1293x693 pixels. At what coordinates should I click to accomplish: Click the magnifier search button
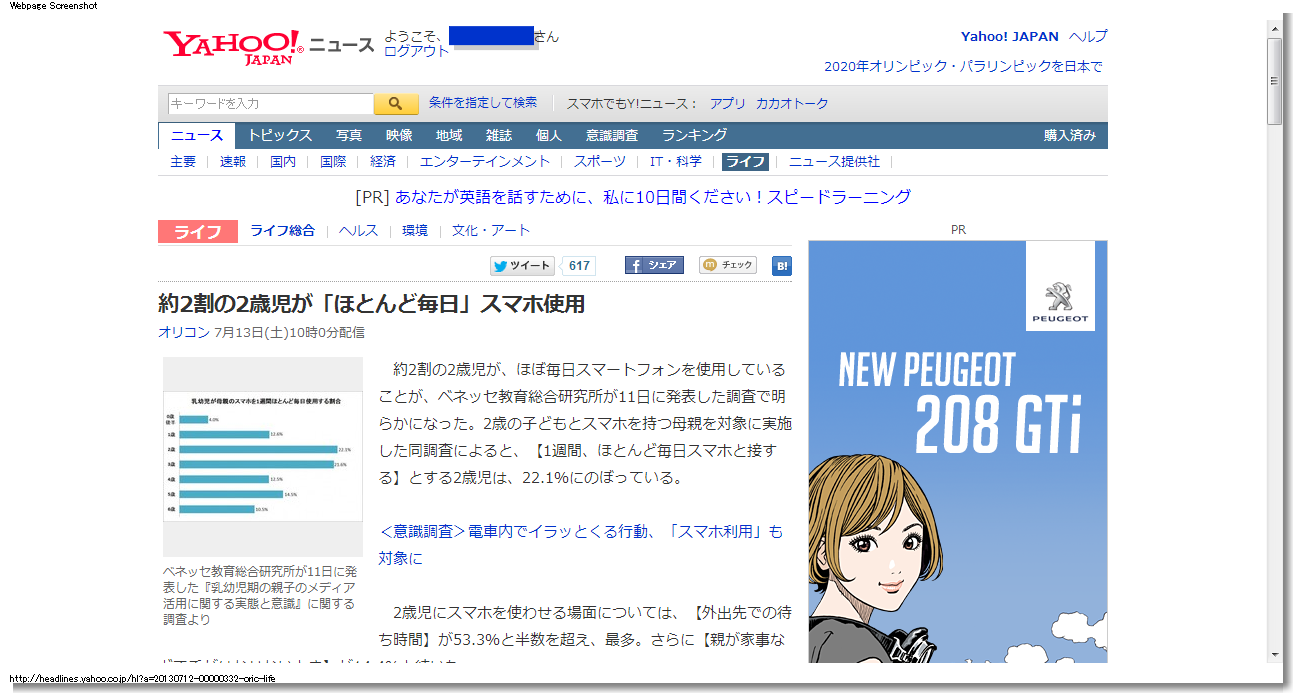click(x=396, y=104)
